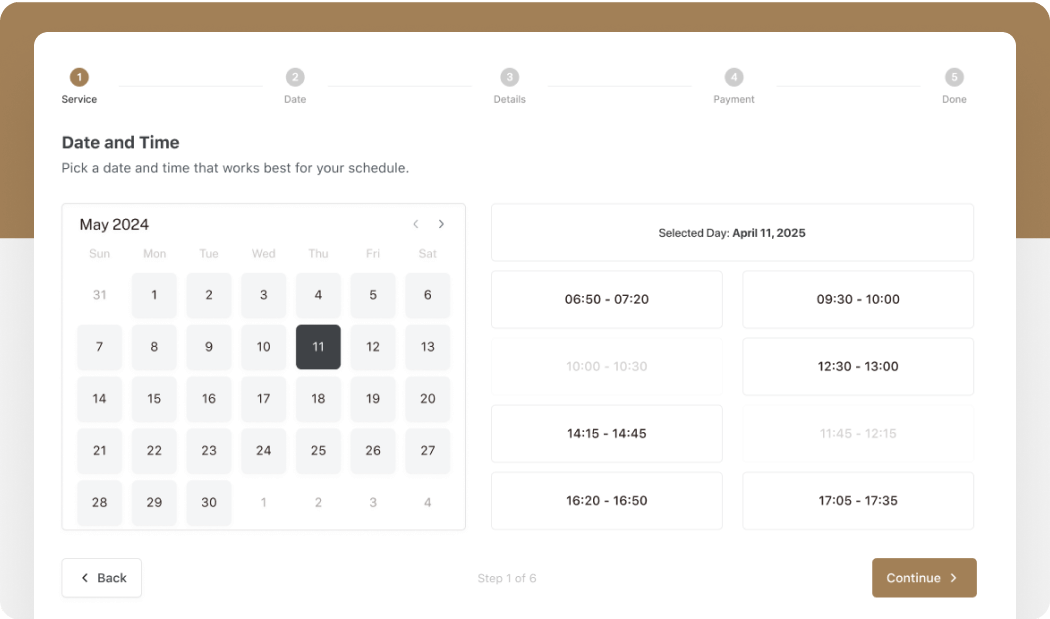Select the 09:30 - 10:00 time slot
Image resolution: width=1050 pixels, height=619 pixels.
[x=858, y=299]
